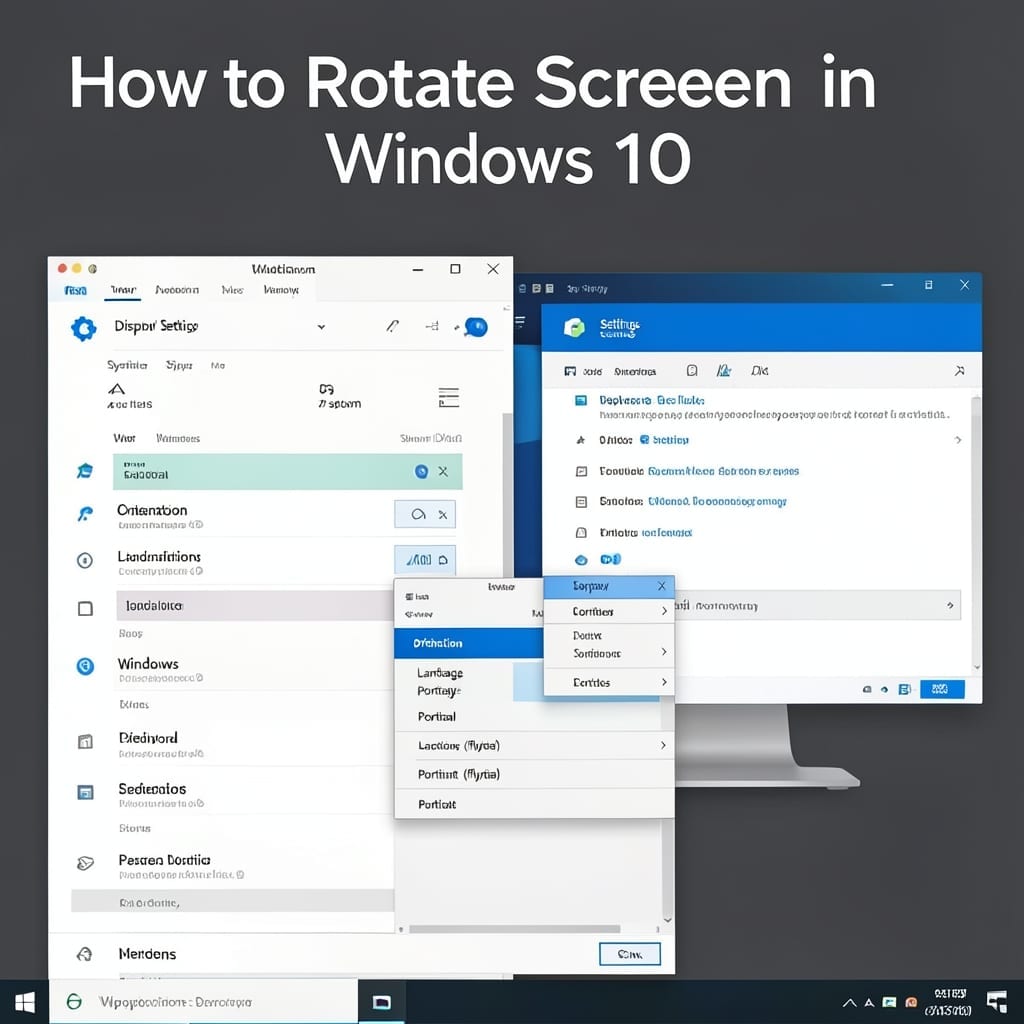The height and width of the screenshot is (1024, 1024).
Task: Click the globe icon next to Windows row
Action: point(85,666)
